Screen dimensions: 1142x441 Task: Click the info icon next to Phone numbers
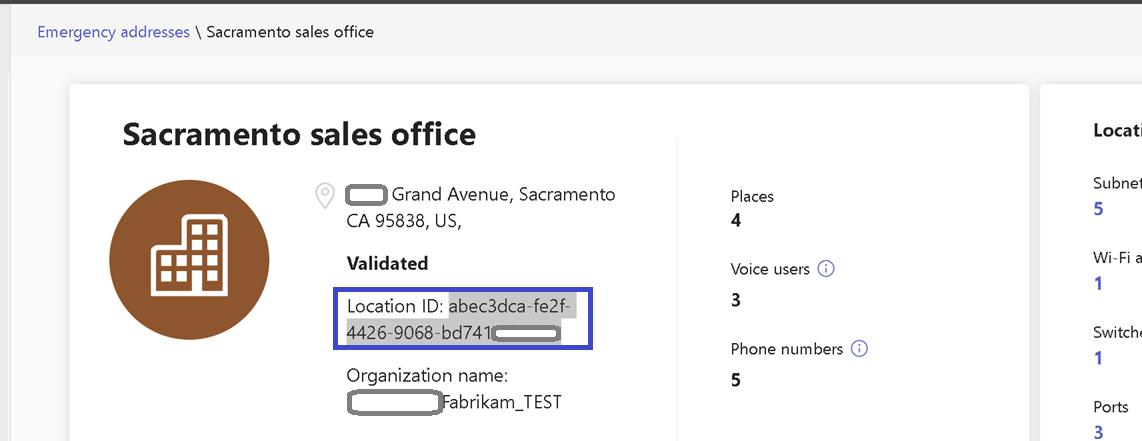858,349
